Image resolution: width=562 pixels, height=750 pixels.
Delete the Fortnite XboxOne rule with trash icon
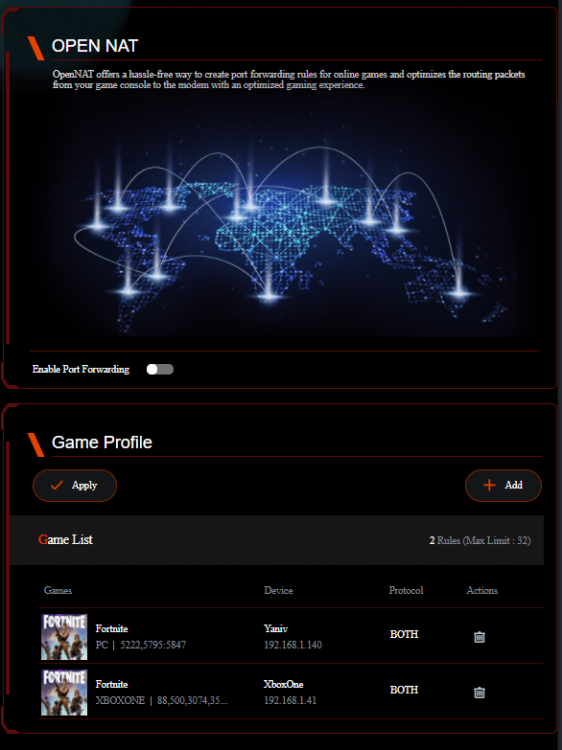click(479, 692)
